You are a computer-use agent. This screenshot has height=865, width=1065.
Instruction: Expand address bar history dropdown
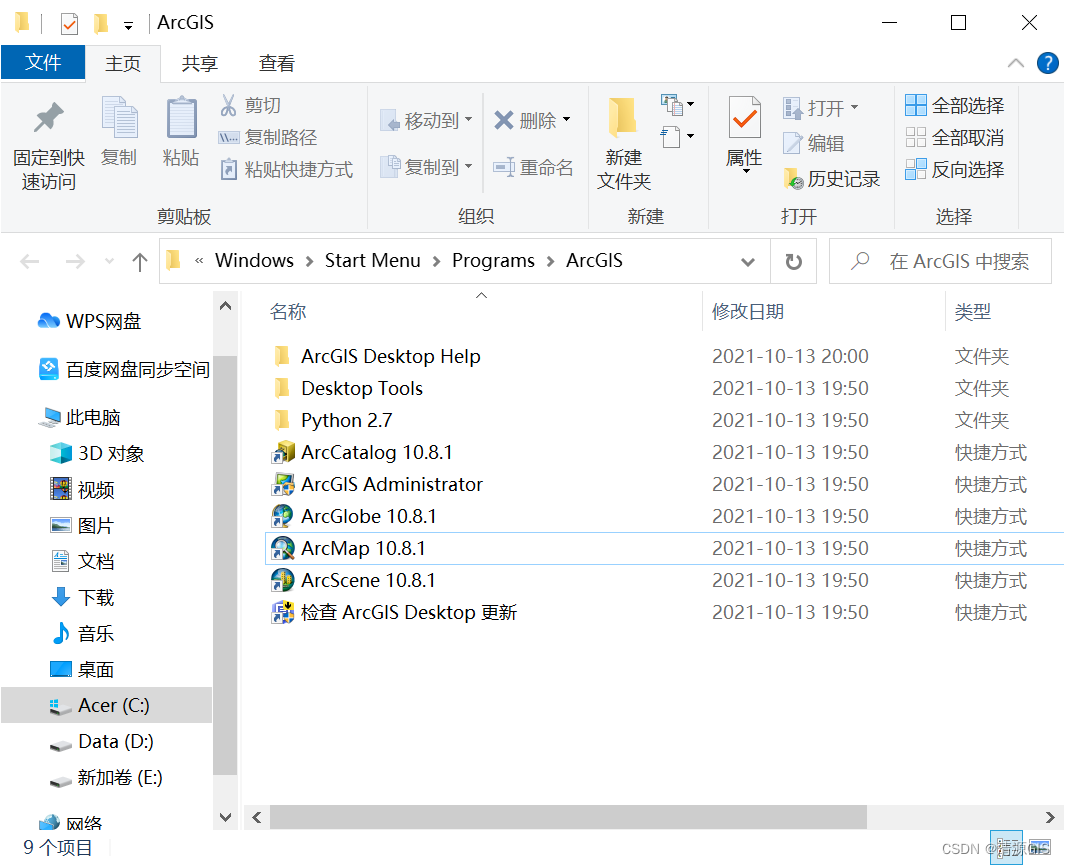(x=748, y=261)
